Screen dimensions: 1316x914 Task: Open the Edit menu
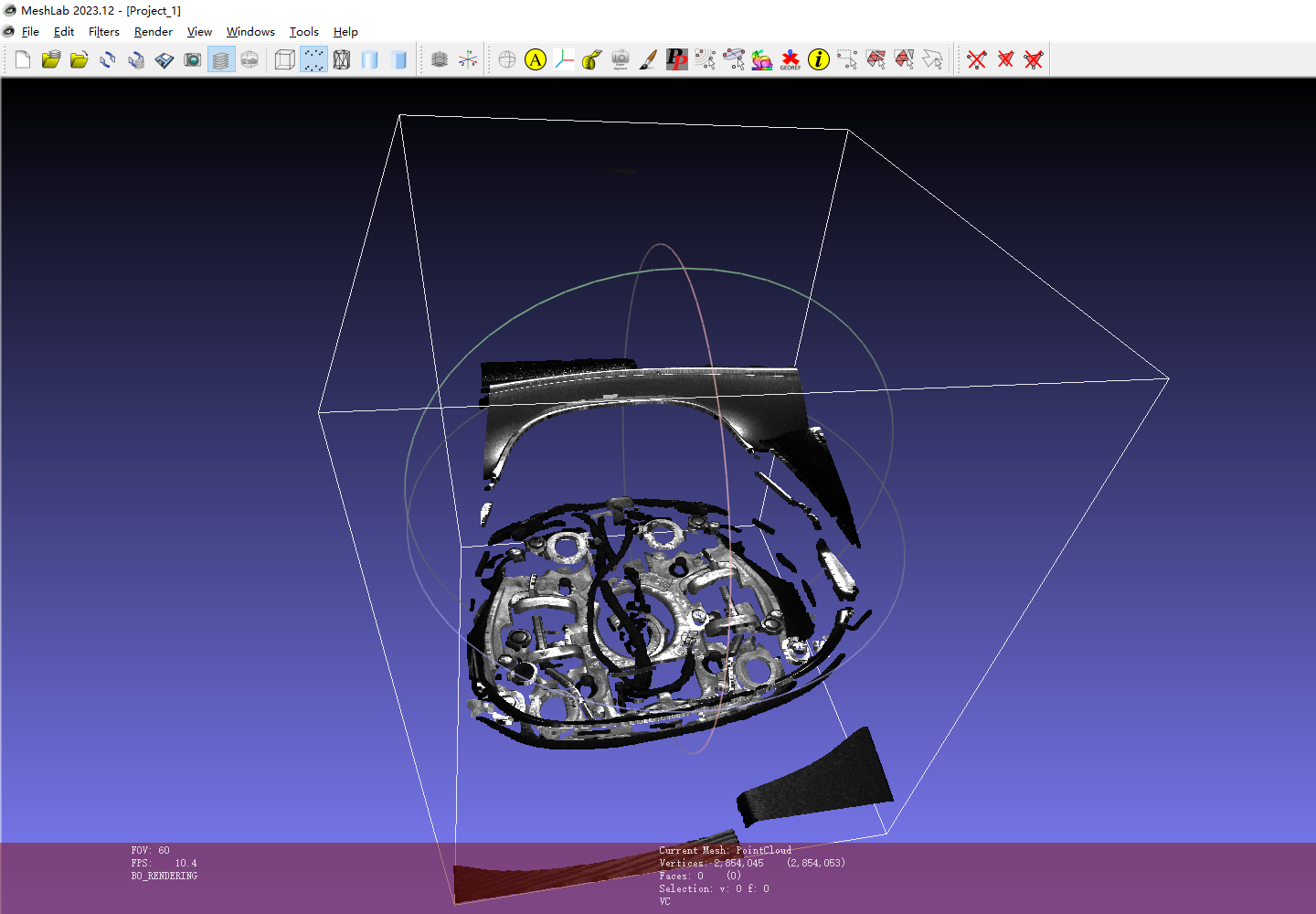click(x=64, y=31)
